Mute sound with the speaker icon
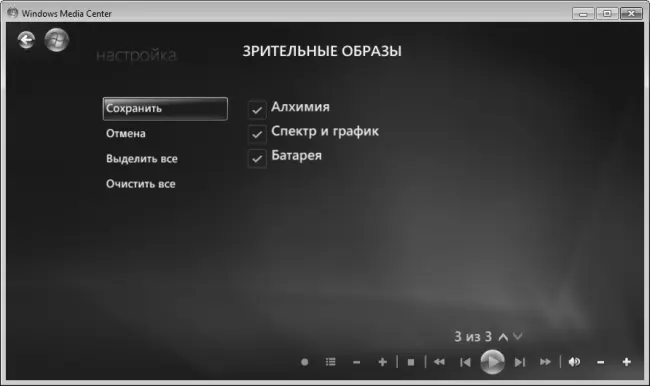Image resolution: width=650 pixels, height=386 pixels. (574, 362)
